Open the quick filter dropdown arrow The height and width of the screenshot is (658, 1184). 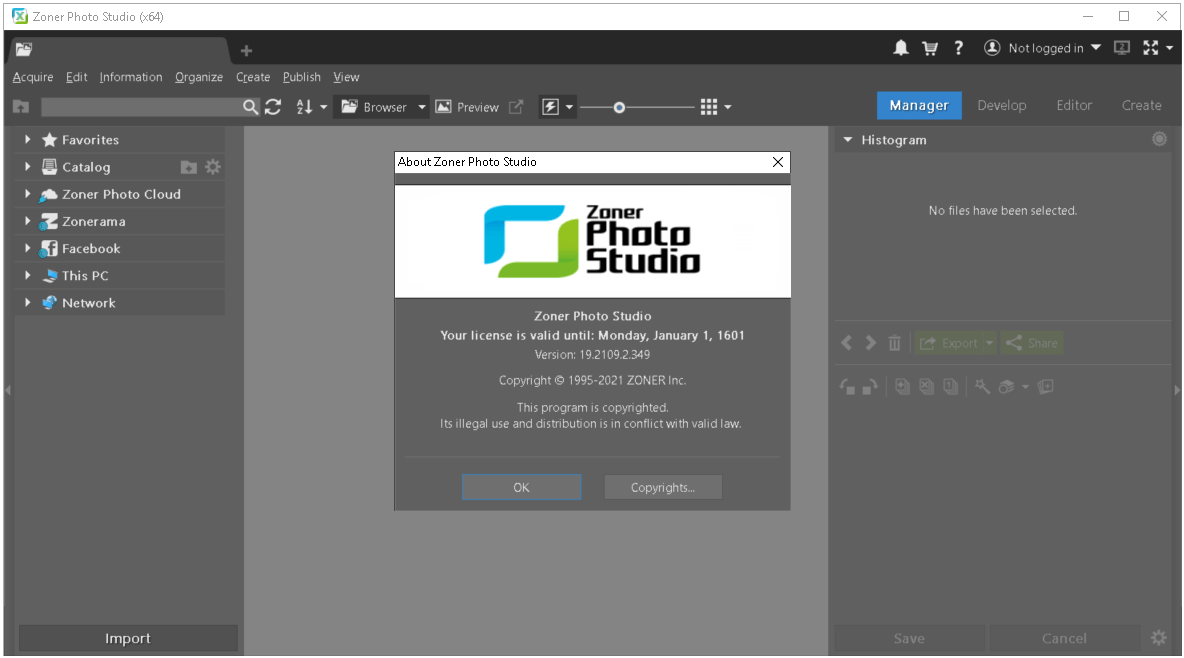coord(569,107)
